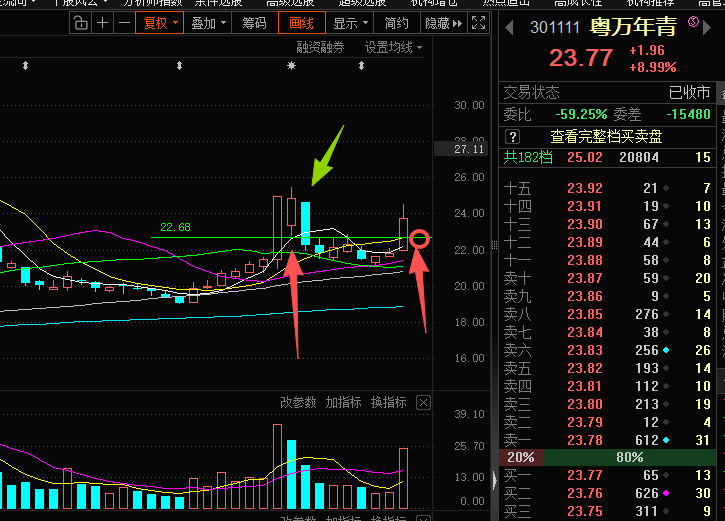Select 十二 sell price 23.89

tap(585, 243)
